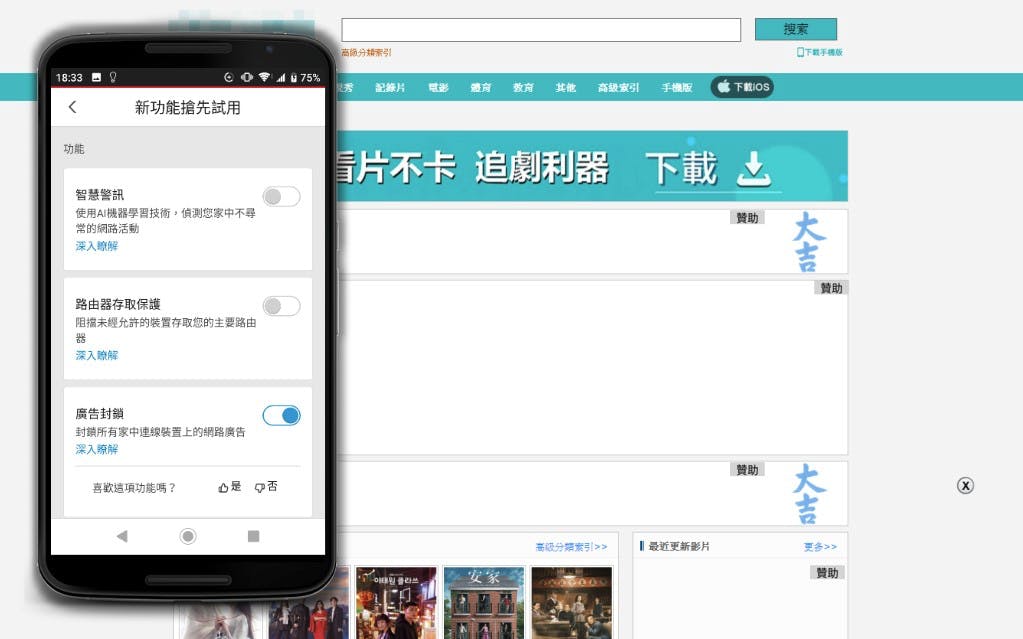The height and width of the screenshot is (639, 1023).
Task: Open the 安家 drama poster thumbnail
Action: [x=484, y=602]
